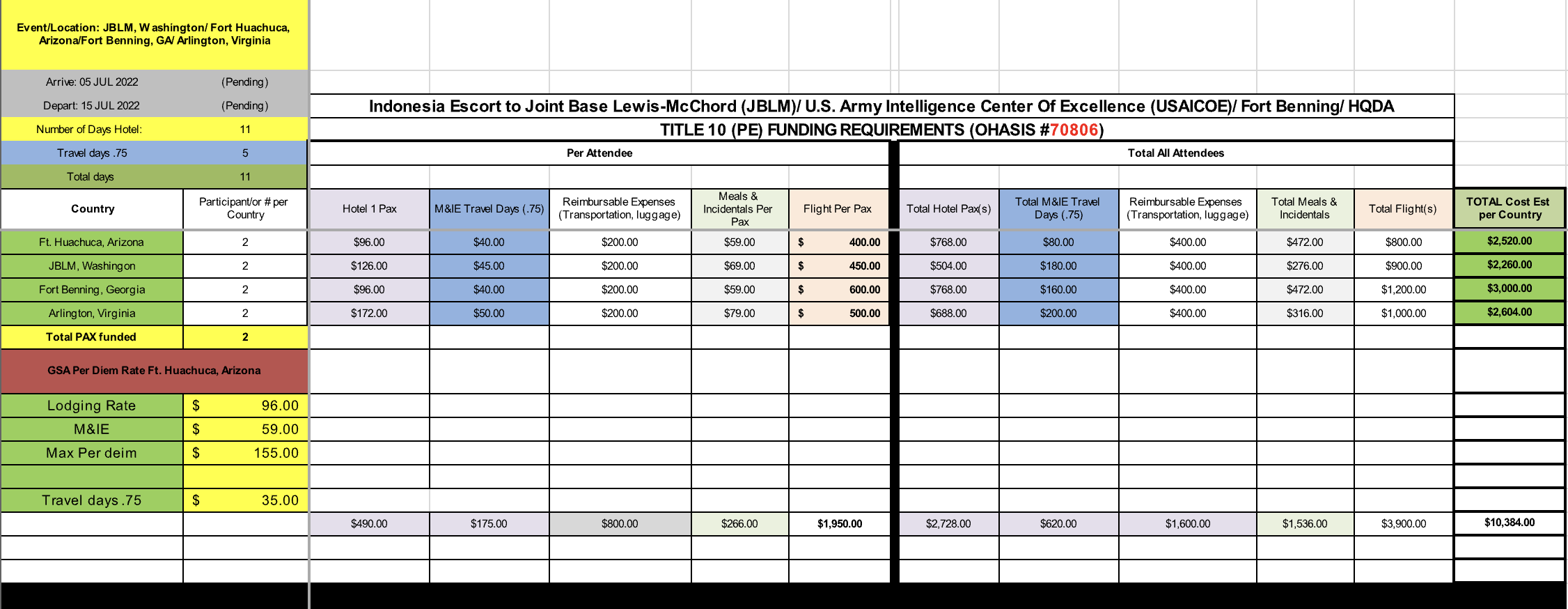This screenshot has height=609, width=1568.
Task: Select the Ft. Huachuca, Arizona row label
Action: [91, 242]
